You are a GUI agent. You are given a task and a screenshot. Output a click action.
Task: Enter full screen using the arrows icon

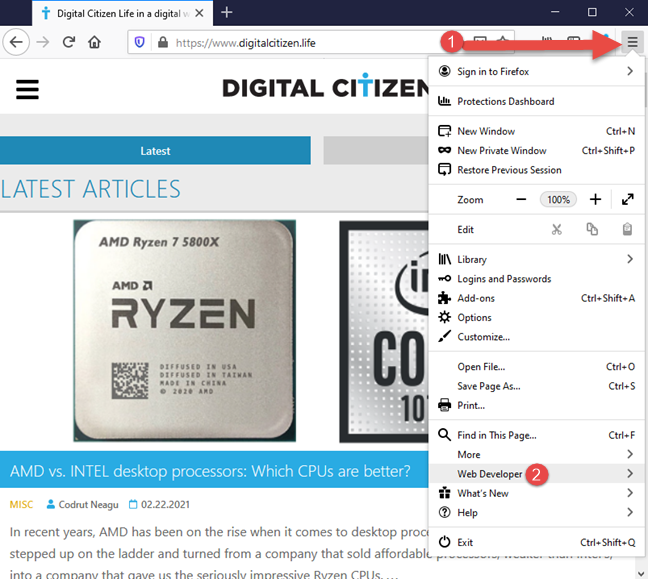(x=627, y=200)
